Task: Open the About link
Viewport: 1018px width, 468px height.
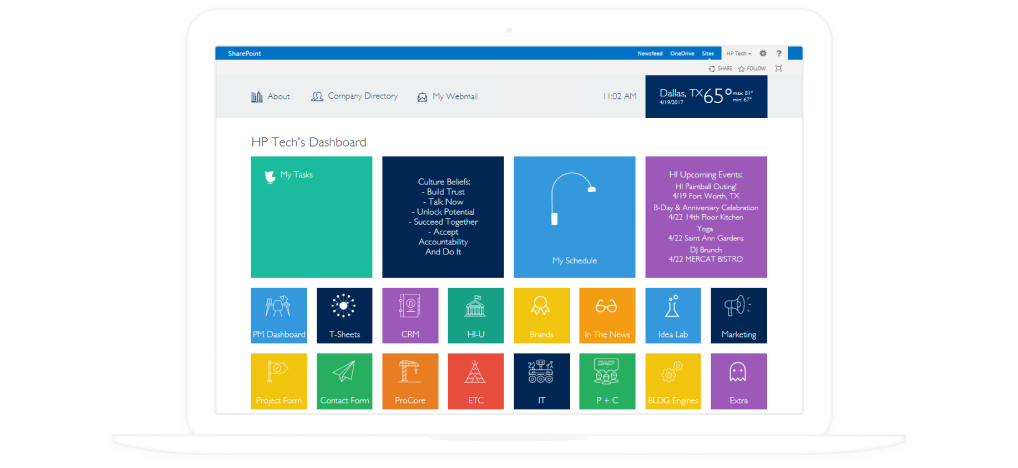Action: click(279, 97)
